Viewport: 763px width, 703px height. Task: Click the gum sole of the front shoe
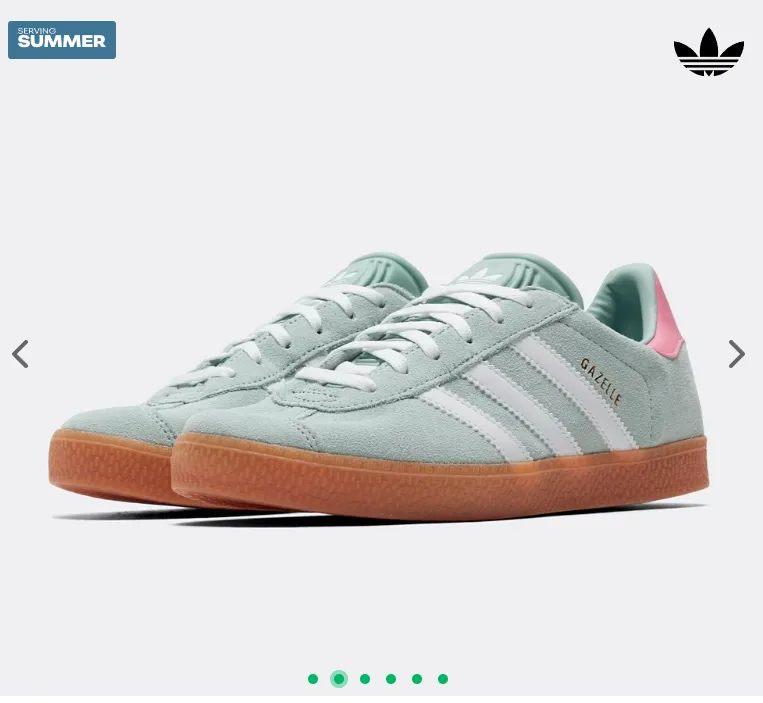coord(440,479)
